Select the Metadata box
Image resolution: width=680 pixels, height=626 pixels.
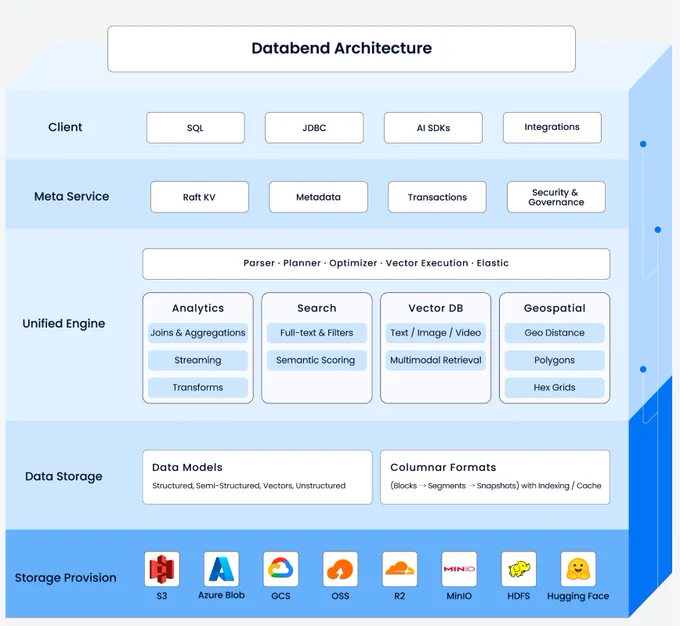(x=318, y=197)
